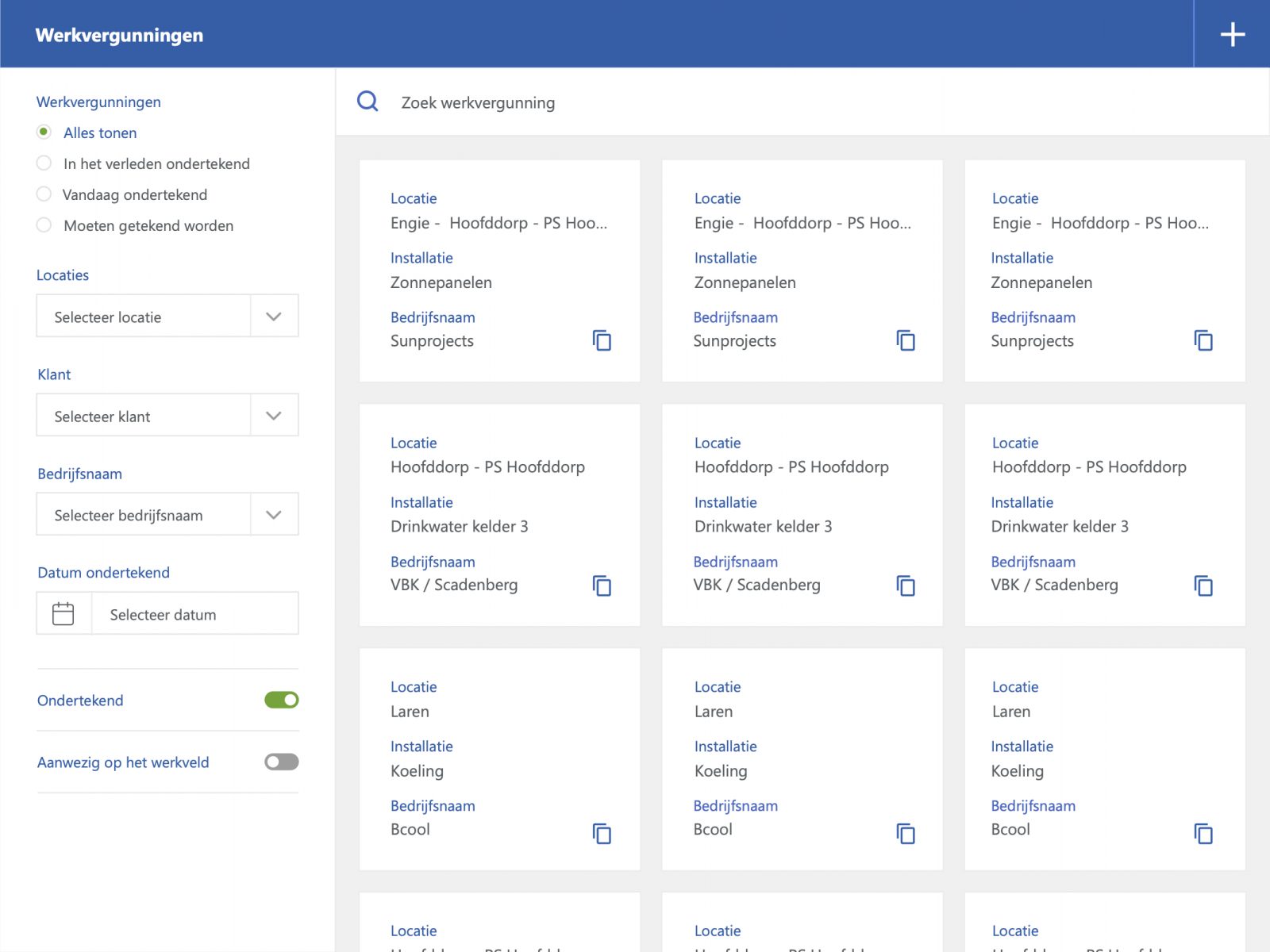This screenshot has height=952, width=1270.
Task: Click the Klant filter label
Action: coord(54,374)
